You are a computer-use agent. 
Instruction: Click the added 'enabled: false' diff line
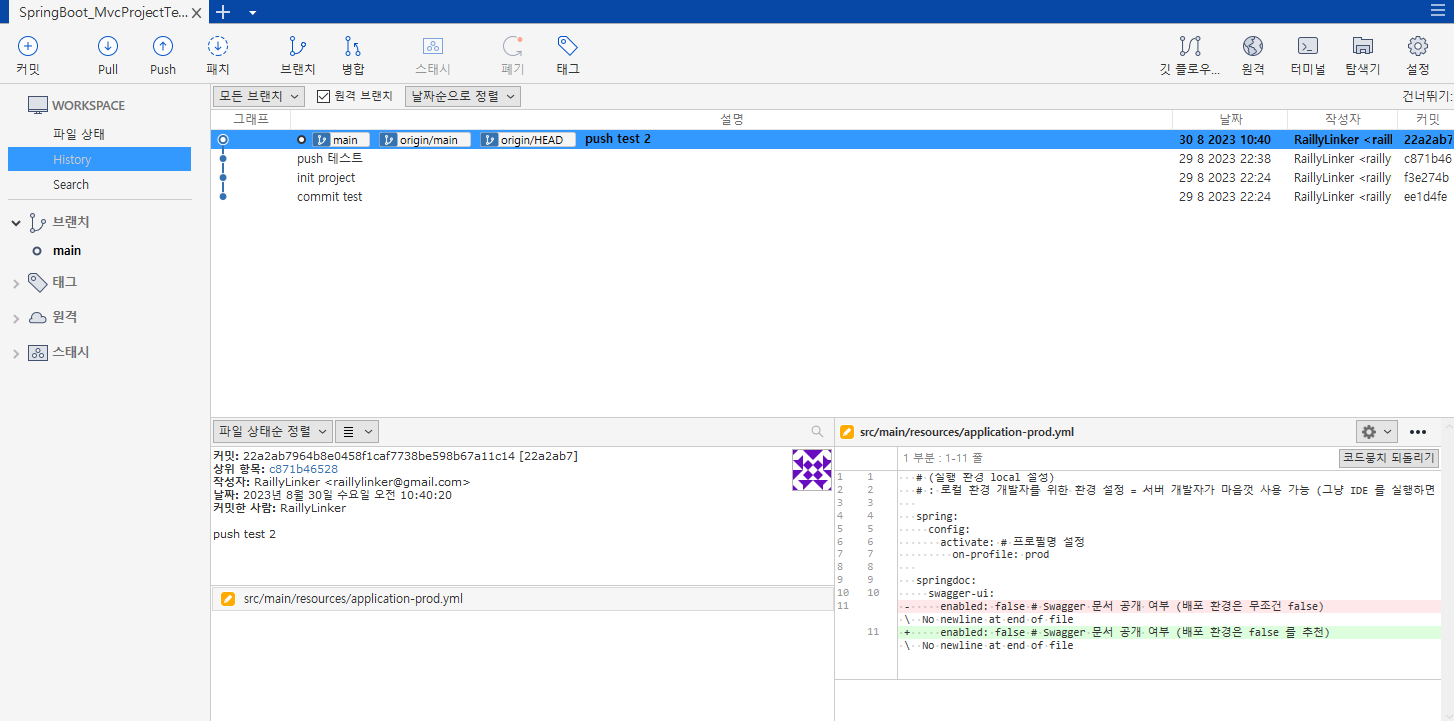[1169, 632]
